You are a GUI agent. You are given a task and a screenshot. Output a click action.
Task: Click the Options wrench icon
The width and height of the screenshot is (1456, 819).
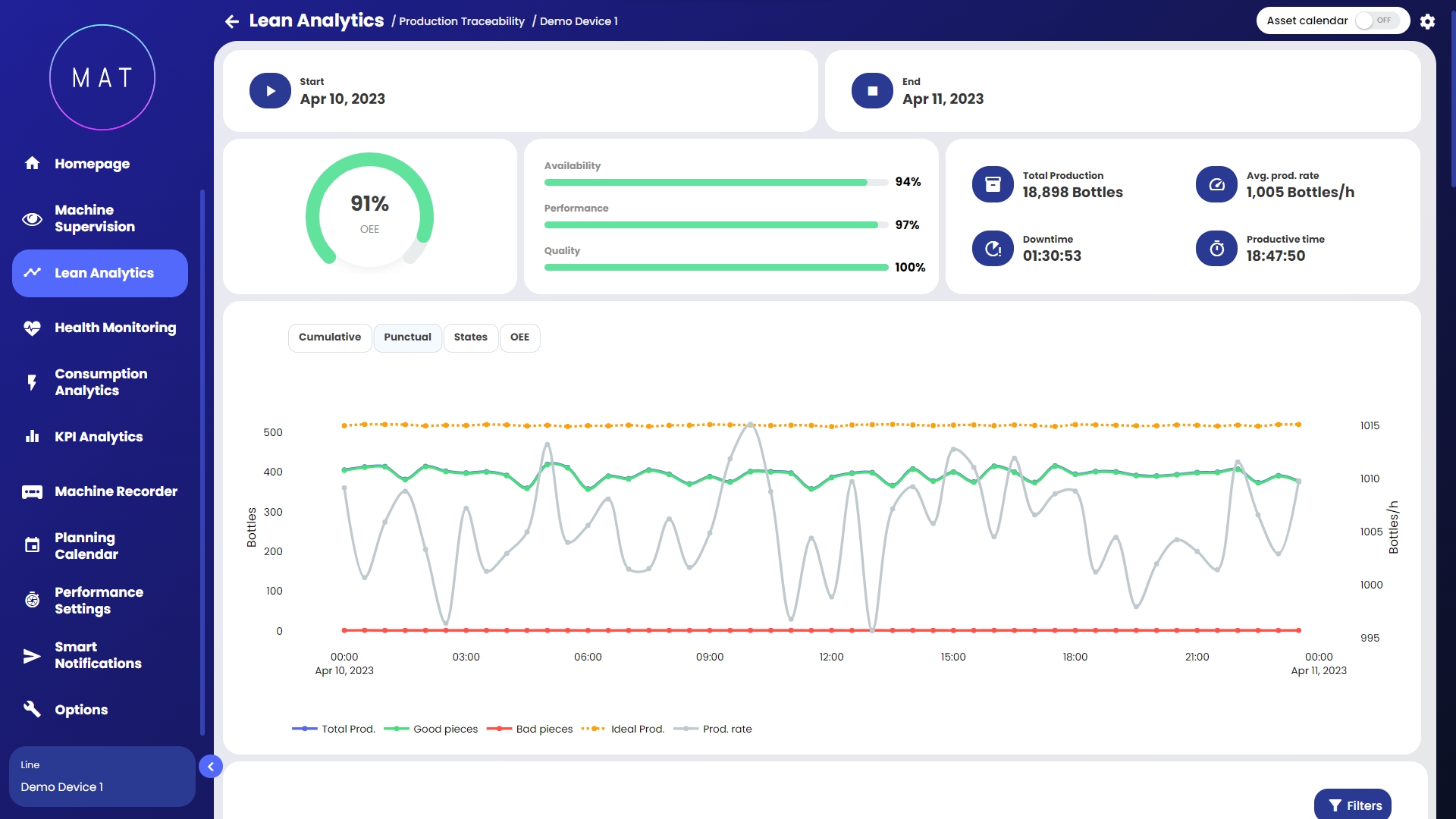coord(32,709)
